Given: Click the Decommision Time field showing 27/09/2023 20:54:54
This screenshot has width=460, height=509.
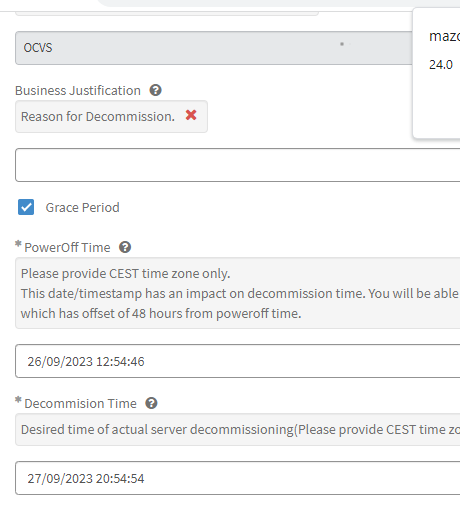Looking at the screenshot, I should pos(238,478).
